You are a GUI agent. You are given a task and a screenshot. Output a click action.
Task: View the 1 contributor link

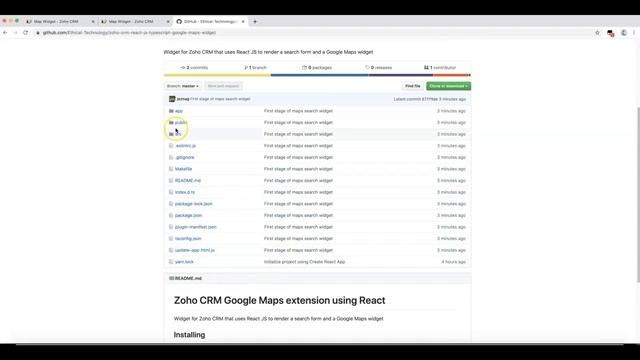pyautogui.click(x=440, y=68)
